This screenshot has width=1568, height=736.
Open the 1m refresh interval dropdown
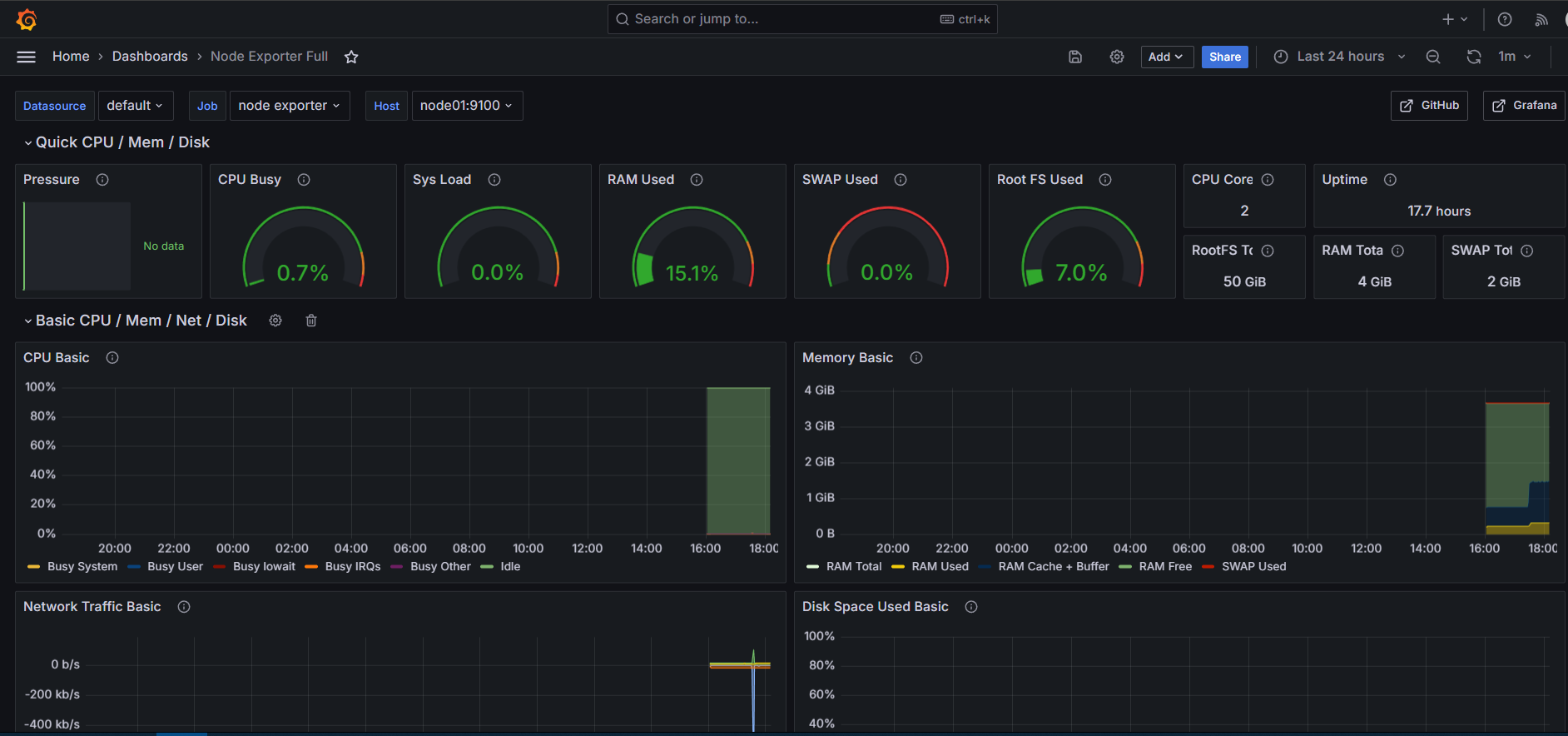pyautogui.click(x=1514, y=57)
